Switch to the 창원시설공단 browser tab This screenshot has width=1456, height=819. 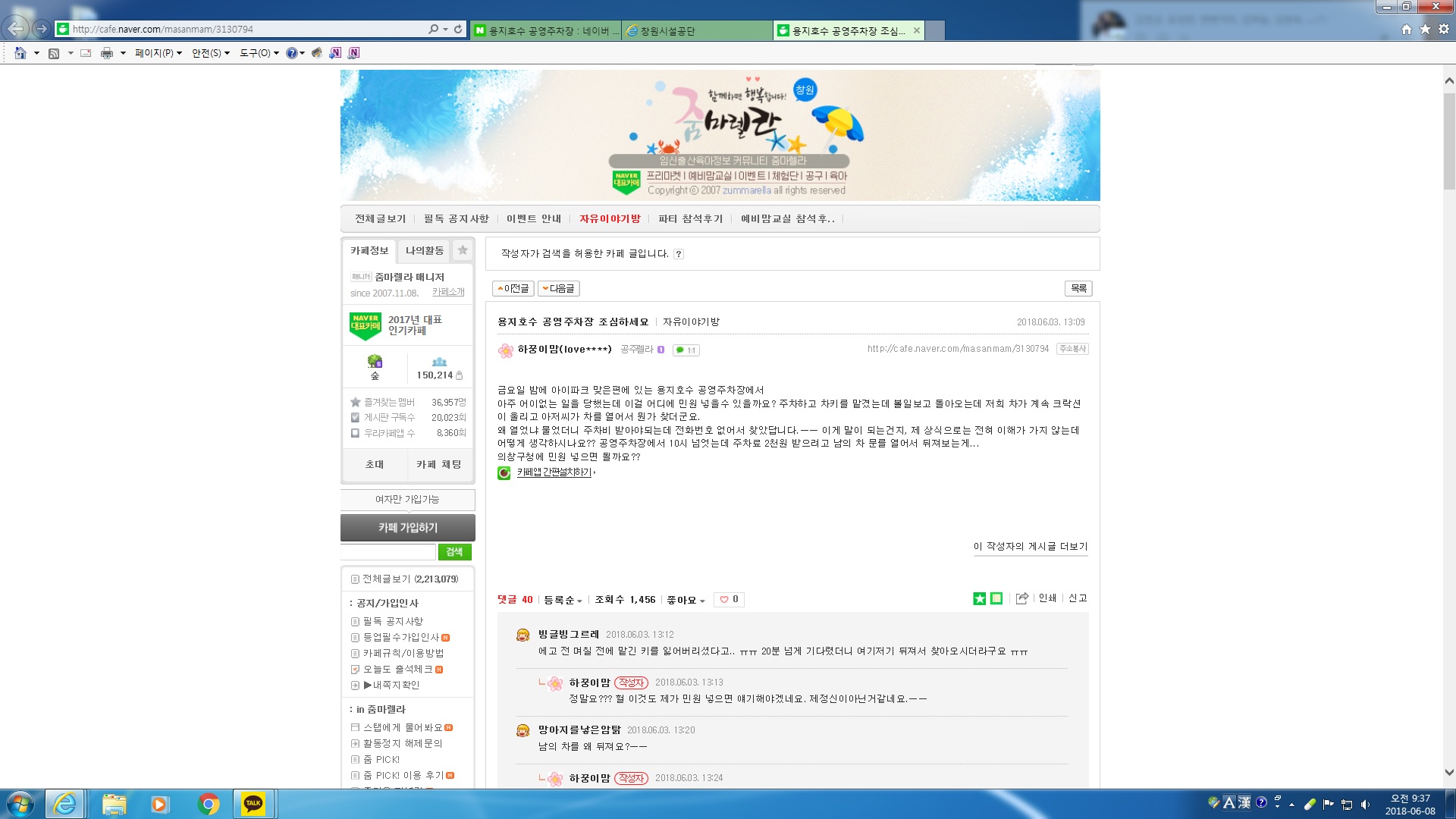pos(697,30)
